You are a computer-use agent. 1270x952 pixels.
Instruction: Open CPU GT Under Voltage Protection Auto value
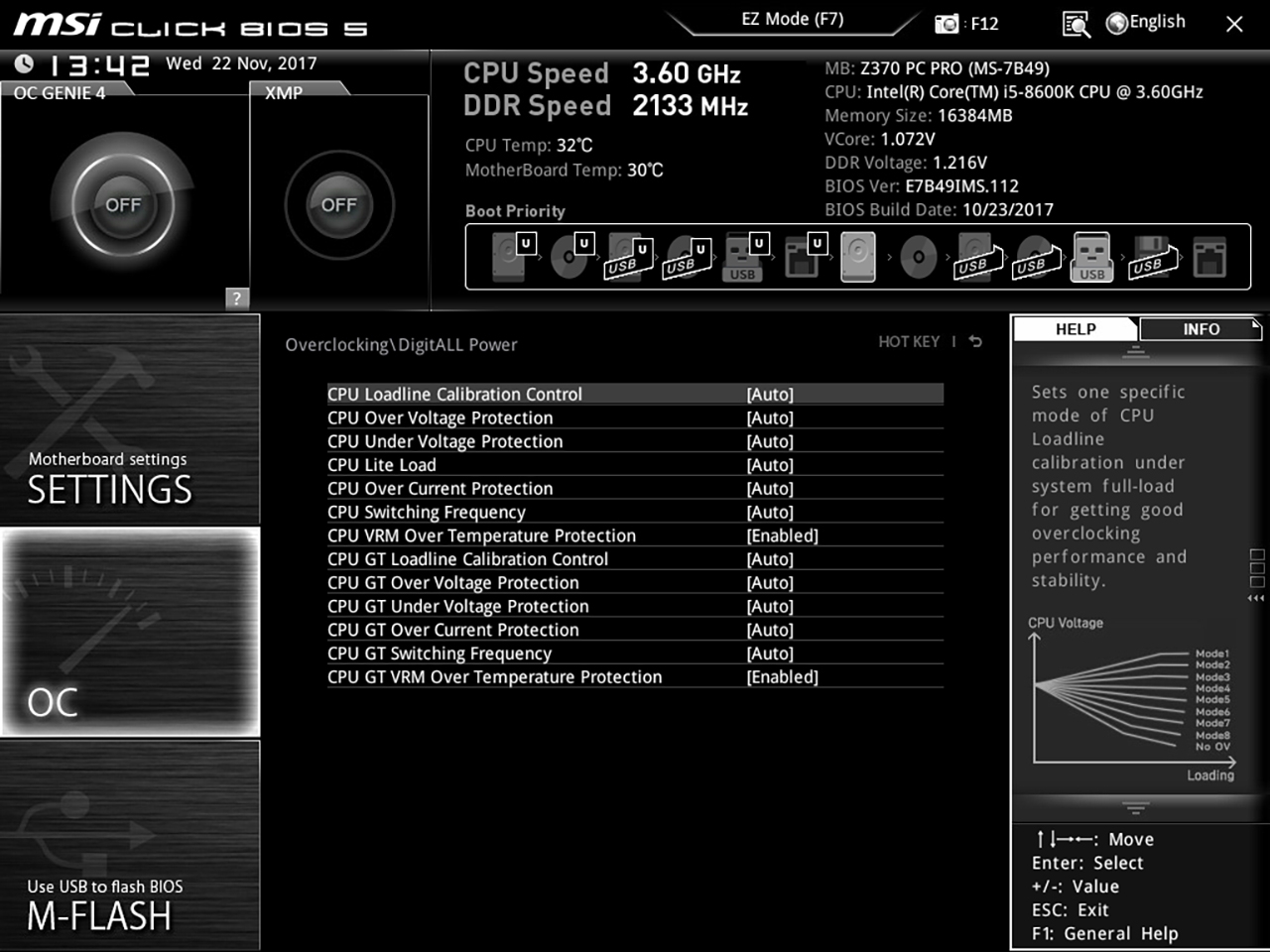coord(770,607)
